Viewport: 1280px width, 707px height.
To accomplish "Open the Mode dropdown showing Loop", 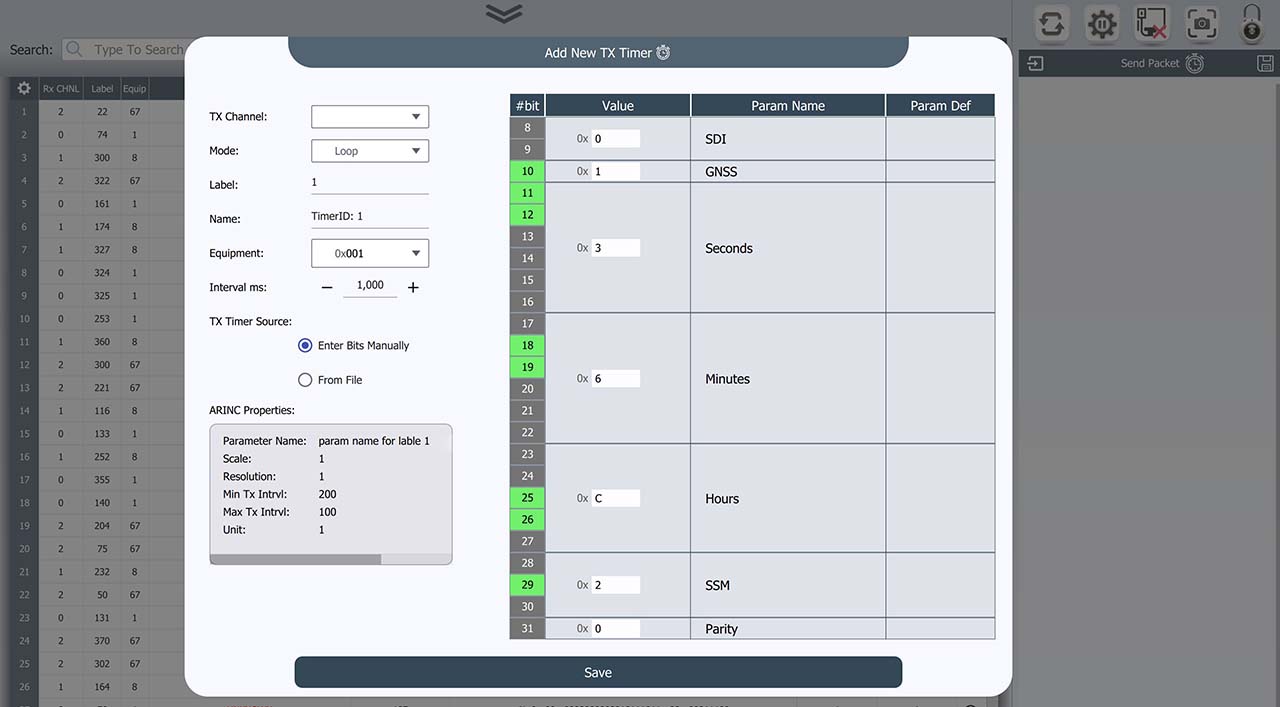I will (x=370, y=151).
